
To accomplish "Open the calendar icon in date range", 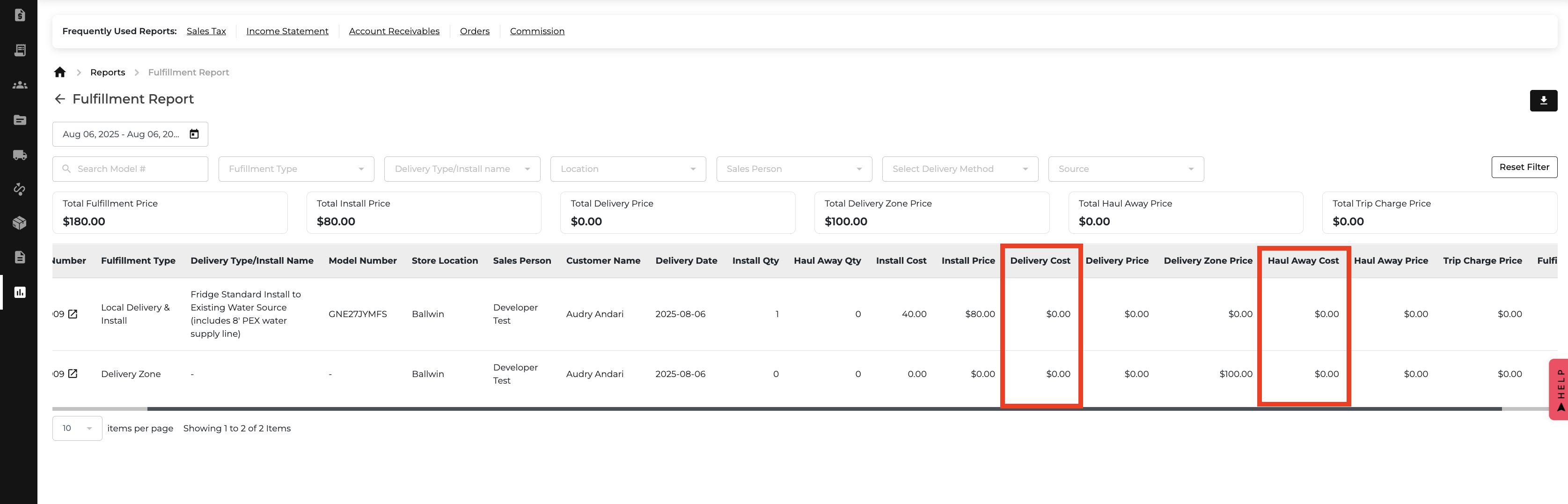I will point(194,134).
